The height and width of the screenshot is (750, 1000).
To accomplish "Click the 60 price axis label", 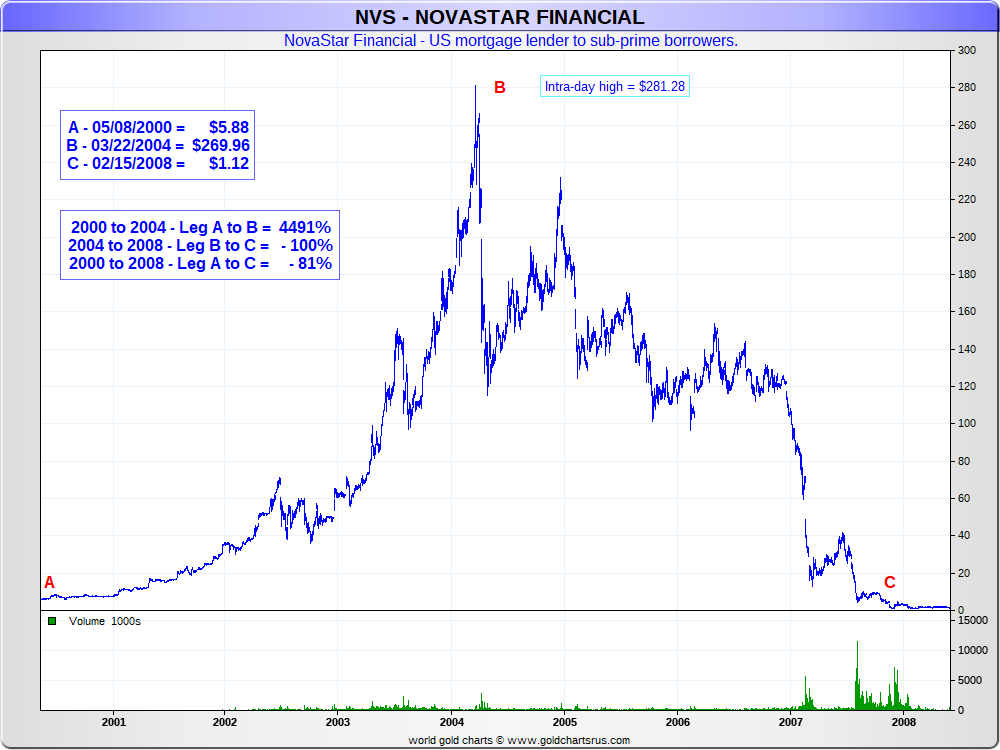I will click(x=964, y=498).
